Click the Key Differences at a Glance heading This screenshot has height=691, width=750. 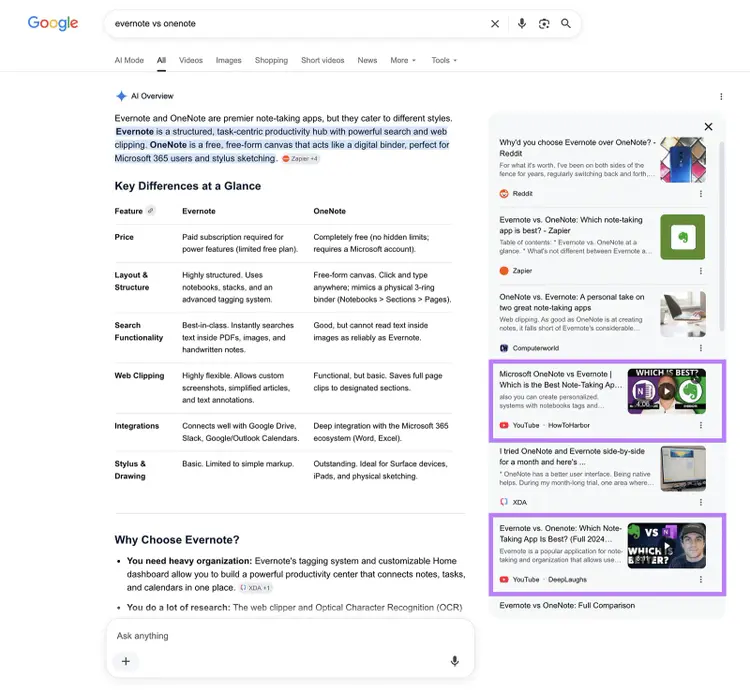pyautogui.click(x=188, y=186)
